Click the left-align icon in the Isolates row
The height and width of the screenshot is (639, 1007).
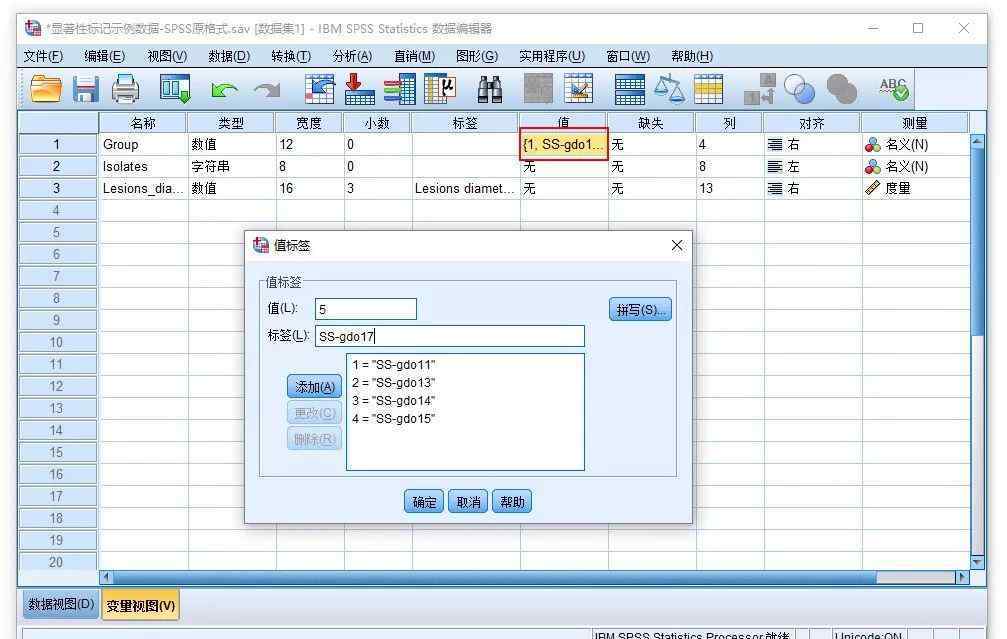[x=775, y=167]
